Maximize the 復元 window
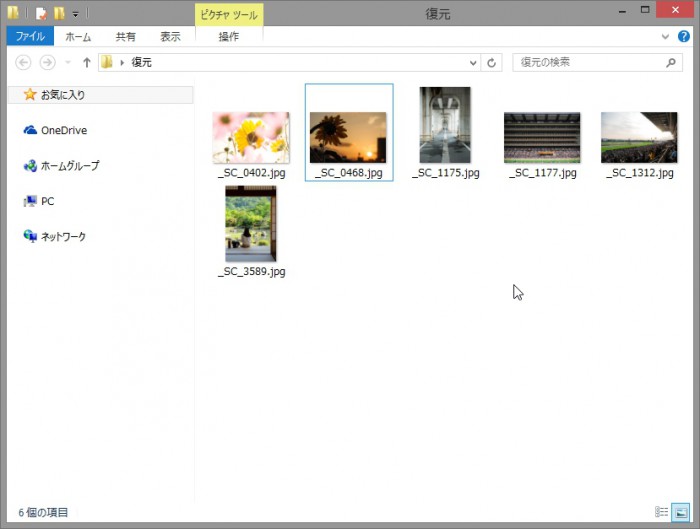This screenshot has height=529, width=700. 645,10
